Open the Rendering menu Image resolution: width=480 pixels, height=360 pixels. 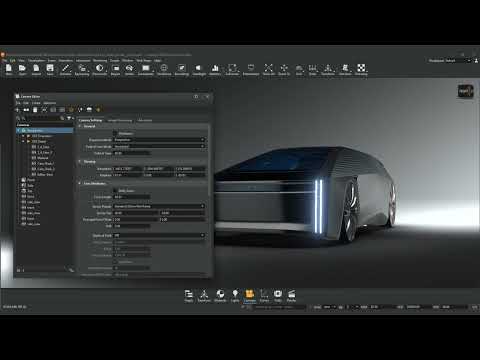pos(100,61)
